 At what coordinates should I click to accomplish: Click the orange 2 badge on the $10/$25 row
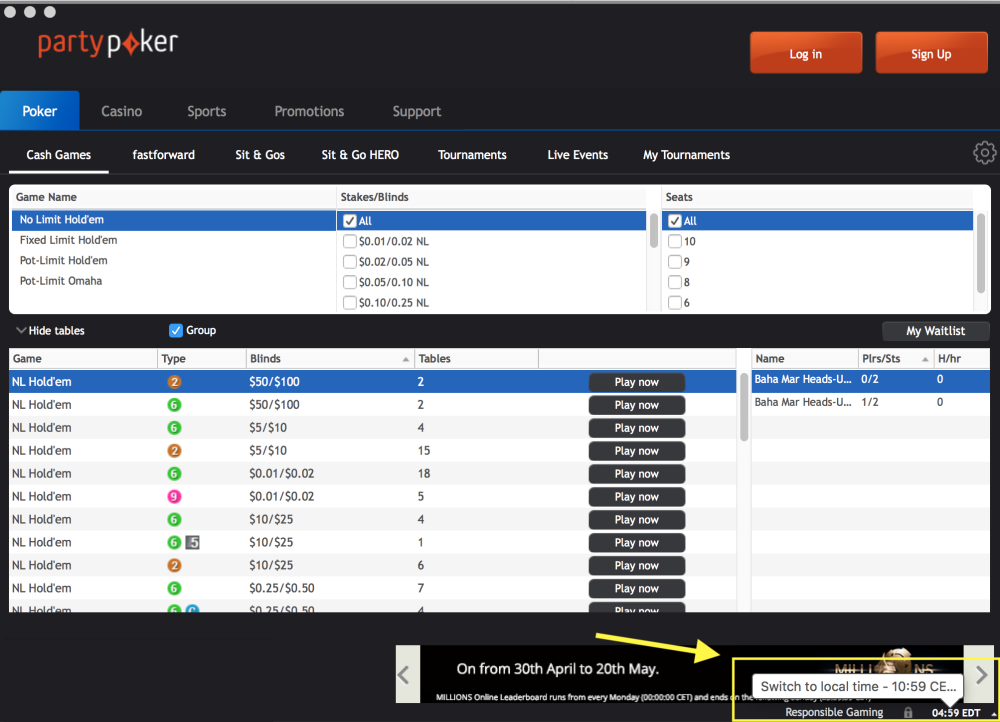click(174, 566)
